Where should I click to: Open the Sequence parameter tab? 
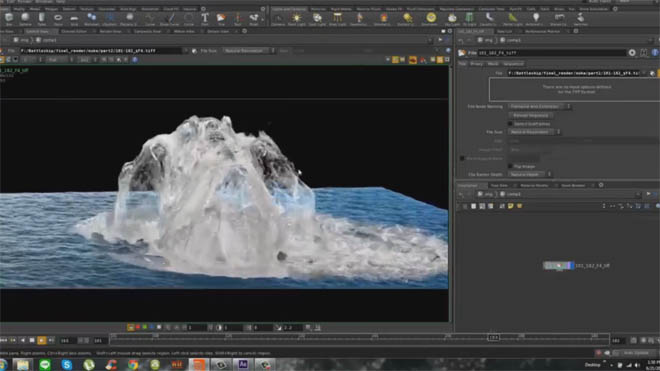pyautogui.click(x=513, y=64)
